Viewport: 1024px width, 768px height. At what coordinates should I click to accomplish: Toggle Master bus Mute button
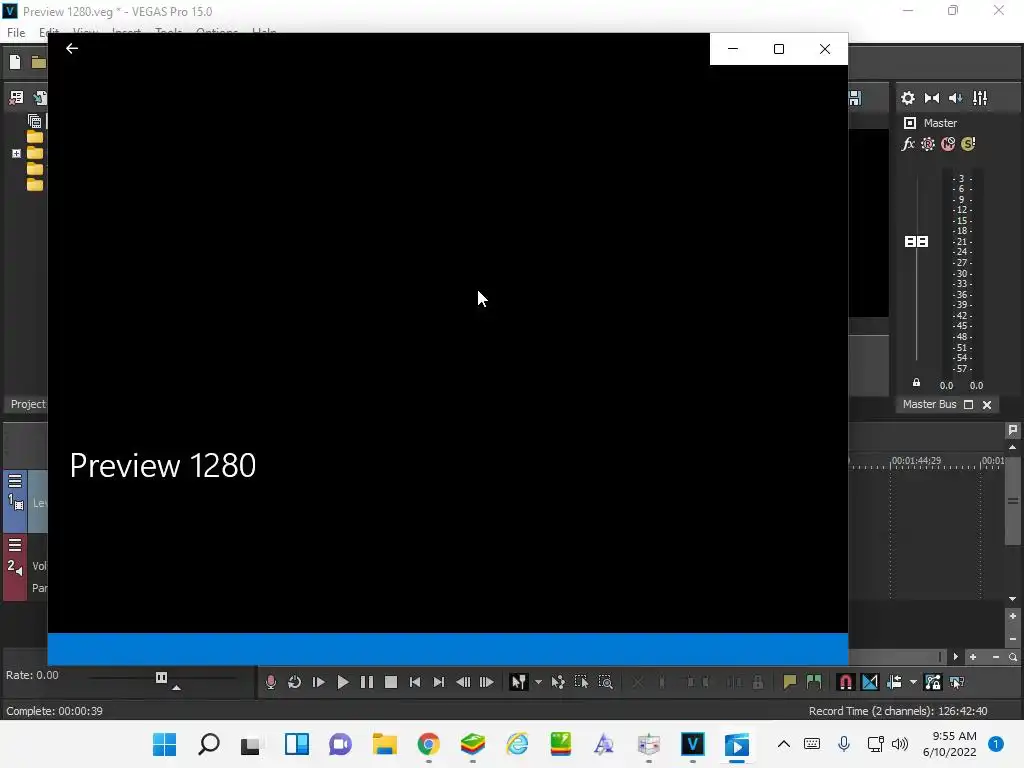pyautogui.click(x=948, y=144)
